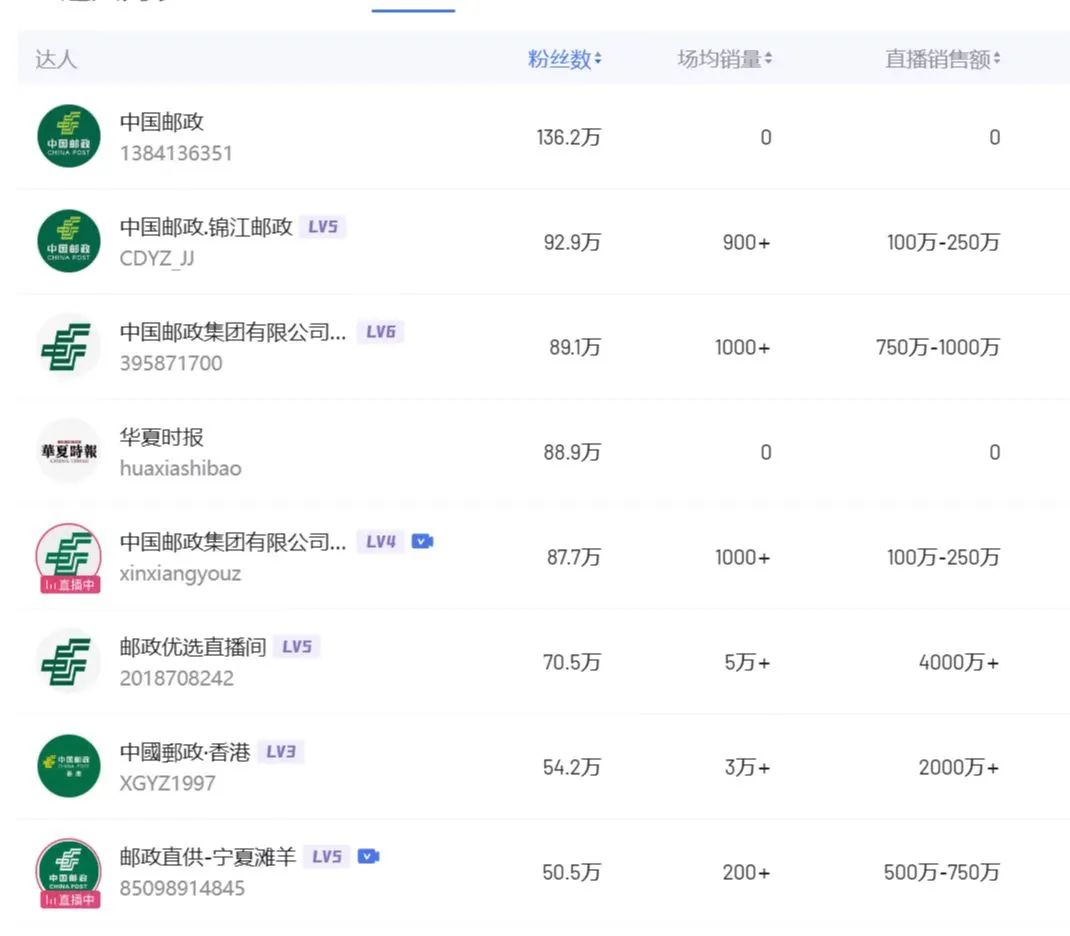Click follower count 89.1万

click(x=575, y=348)
